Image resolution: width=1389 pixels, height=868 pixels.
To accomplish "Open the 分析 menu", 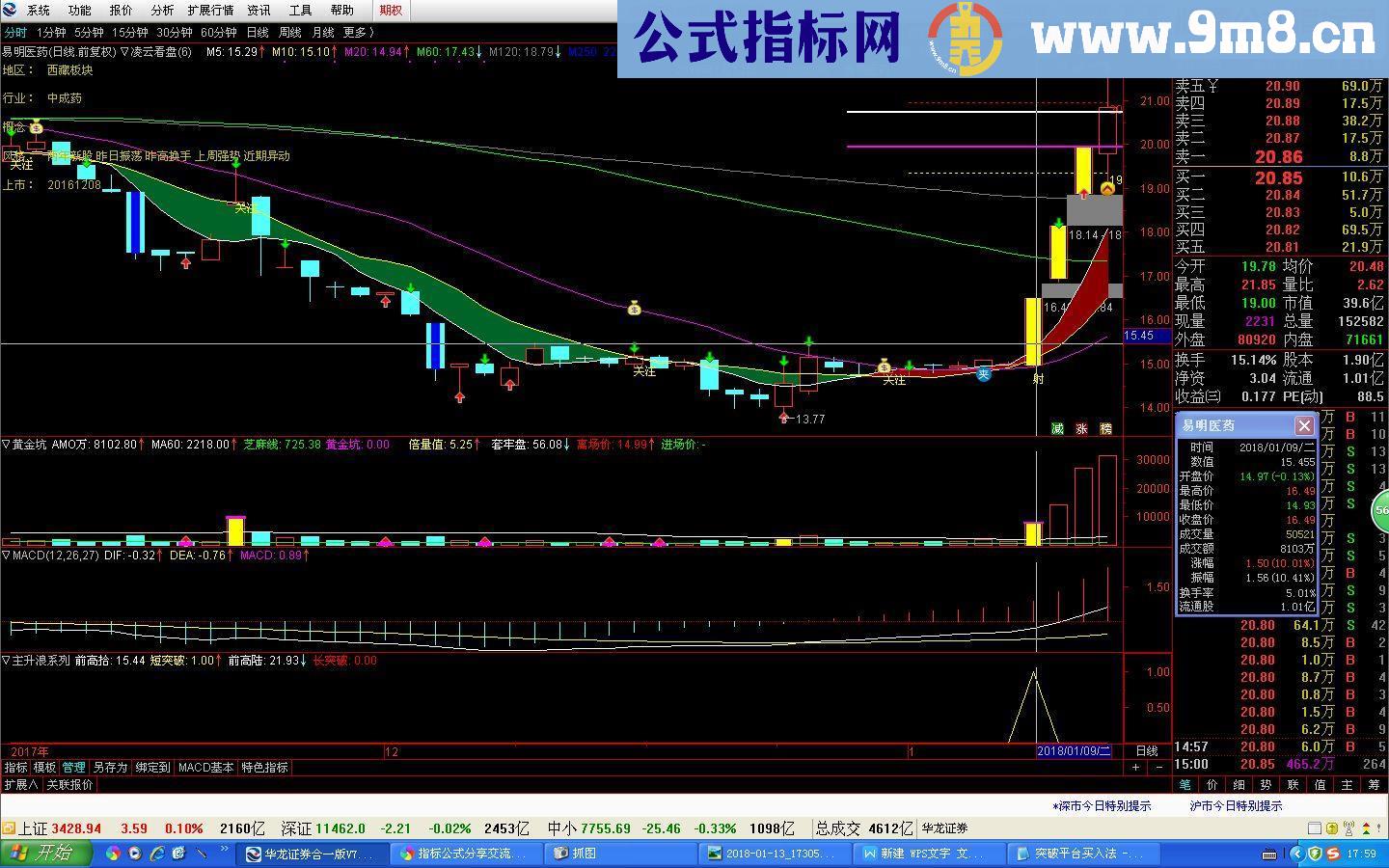I will pos(162,11).
